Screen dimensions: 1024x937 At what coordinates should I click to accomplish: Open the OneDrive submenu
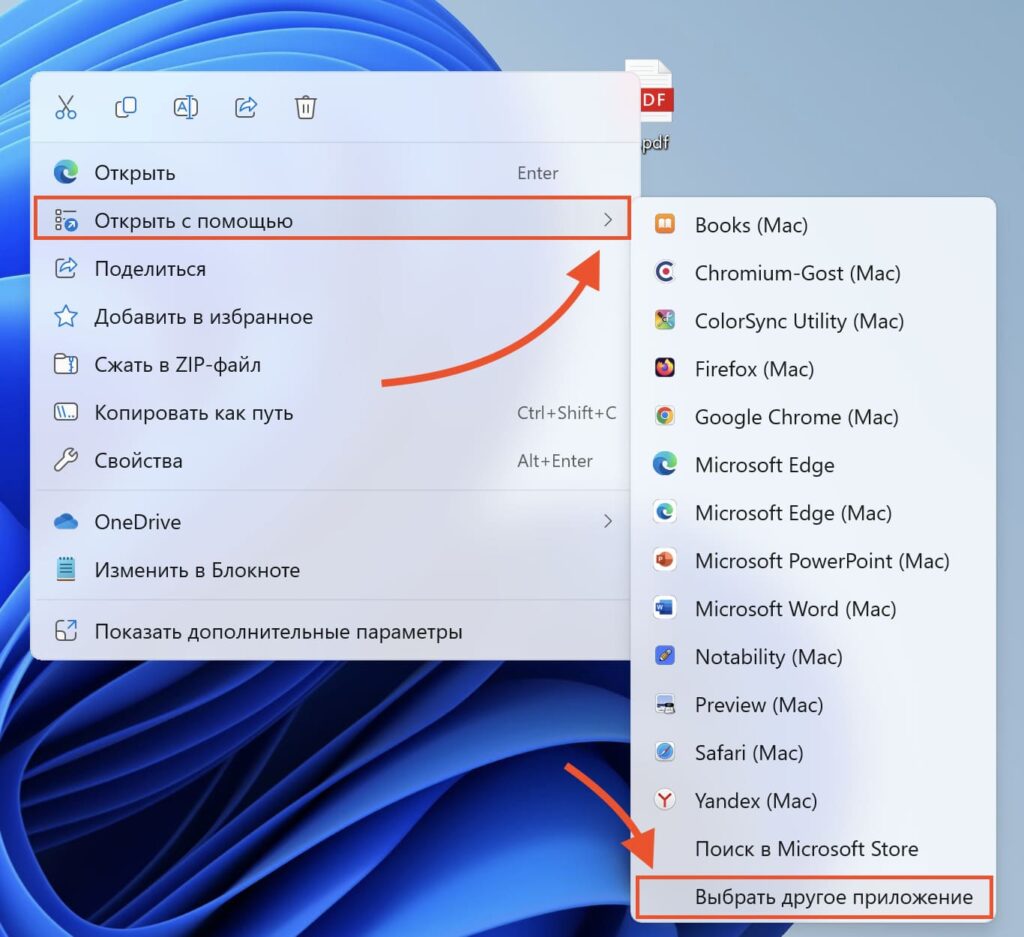tap(331, 522)
